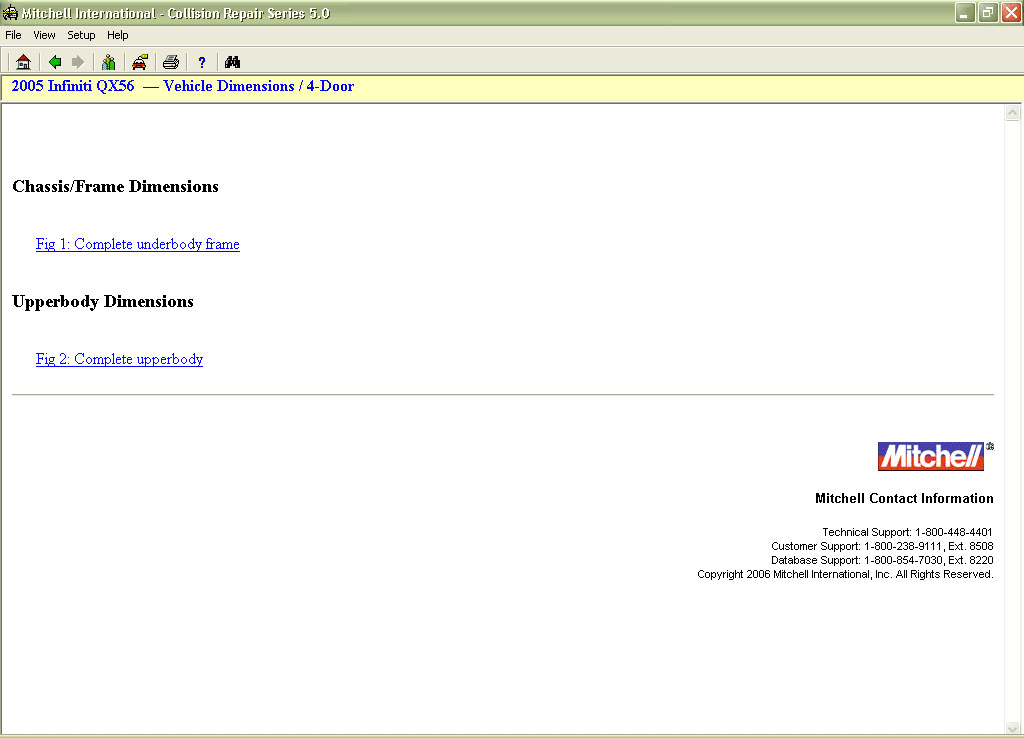The image size is (1024, 738).
Task: Minimize the Mitchell International window
Action: coord(965,12)
